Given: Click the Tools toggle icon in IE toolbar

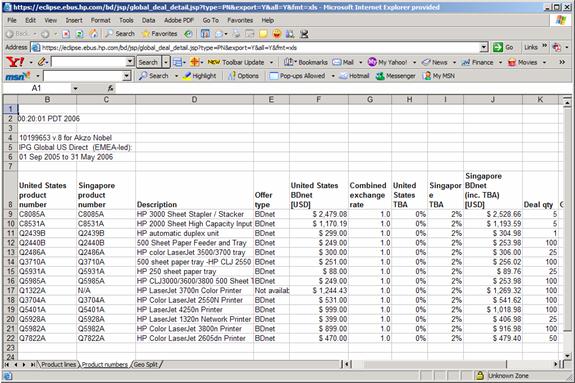Looking at the screenshot, I should (205, 34).
